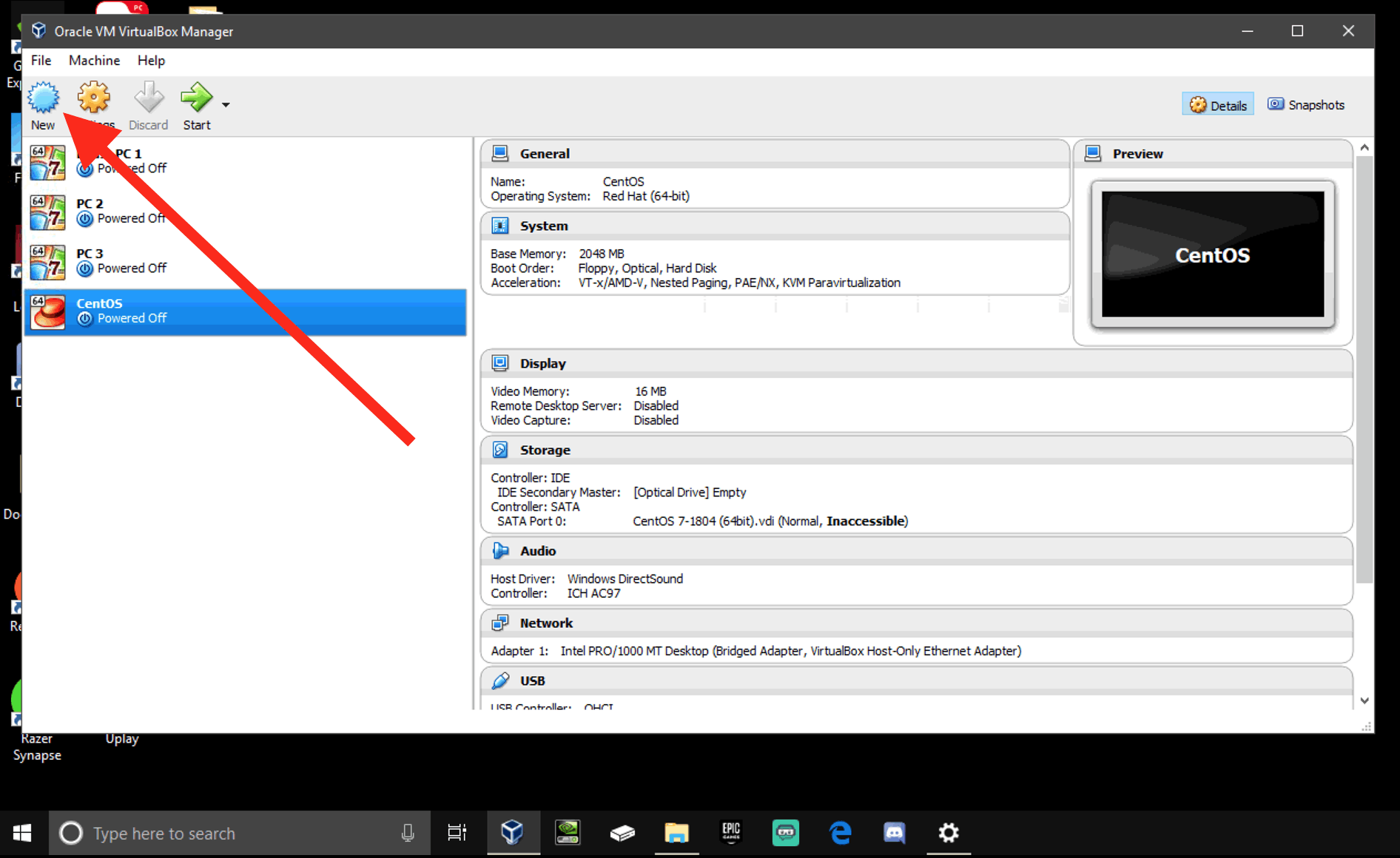Open the Storage section header icon

pyautogui.click(x=500, y=450)
